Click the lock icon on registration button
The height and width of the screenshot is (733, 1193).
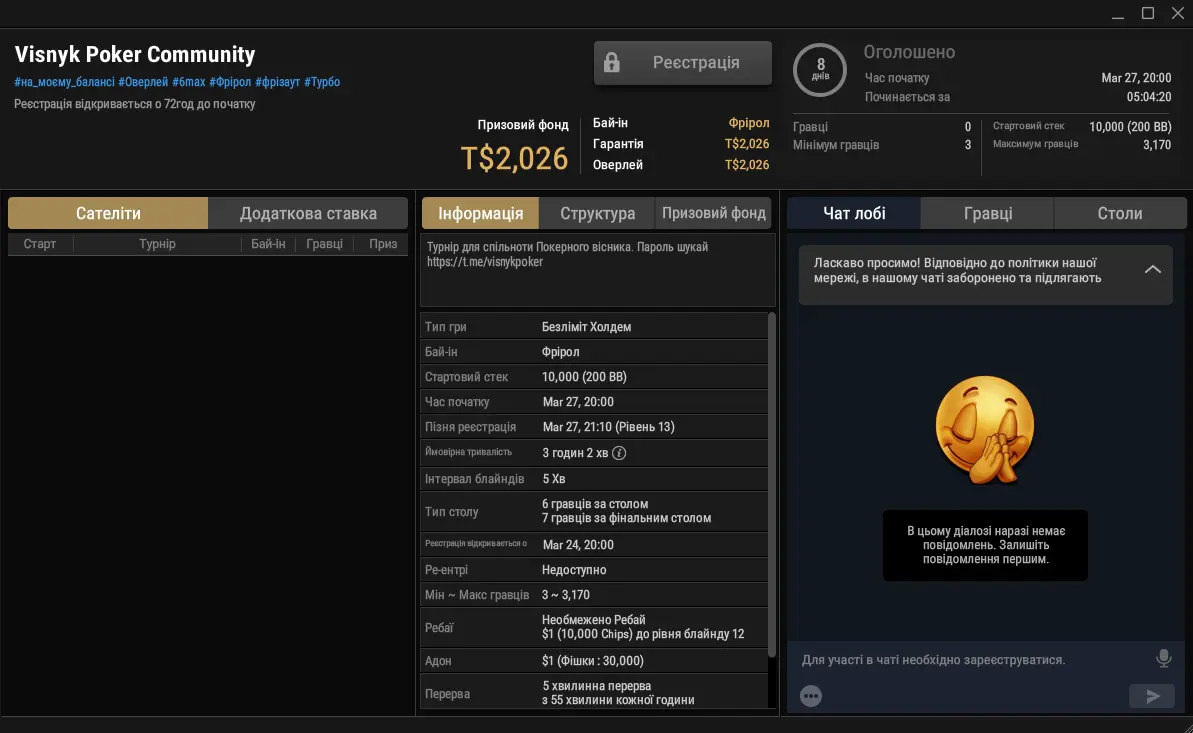612,63
